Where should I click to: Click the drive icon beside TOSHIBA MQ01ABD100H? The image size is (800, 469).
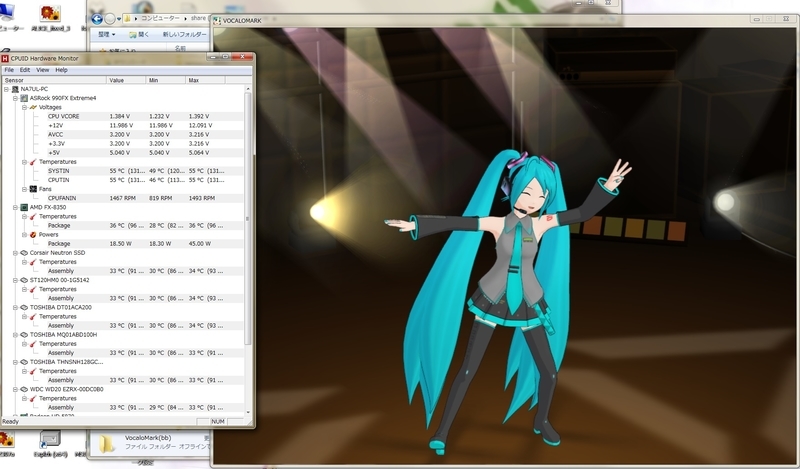(24, 335)
